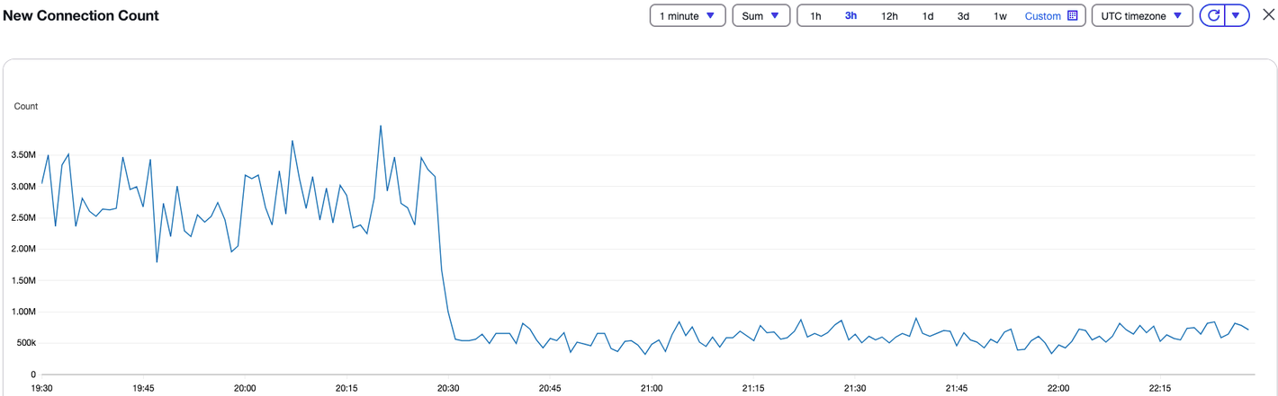Click the calendar icon beside Custom

tap(1073, 16)
